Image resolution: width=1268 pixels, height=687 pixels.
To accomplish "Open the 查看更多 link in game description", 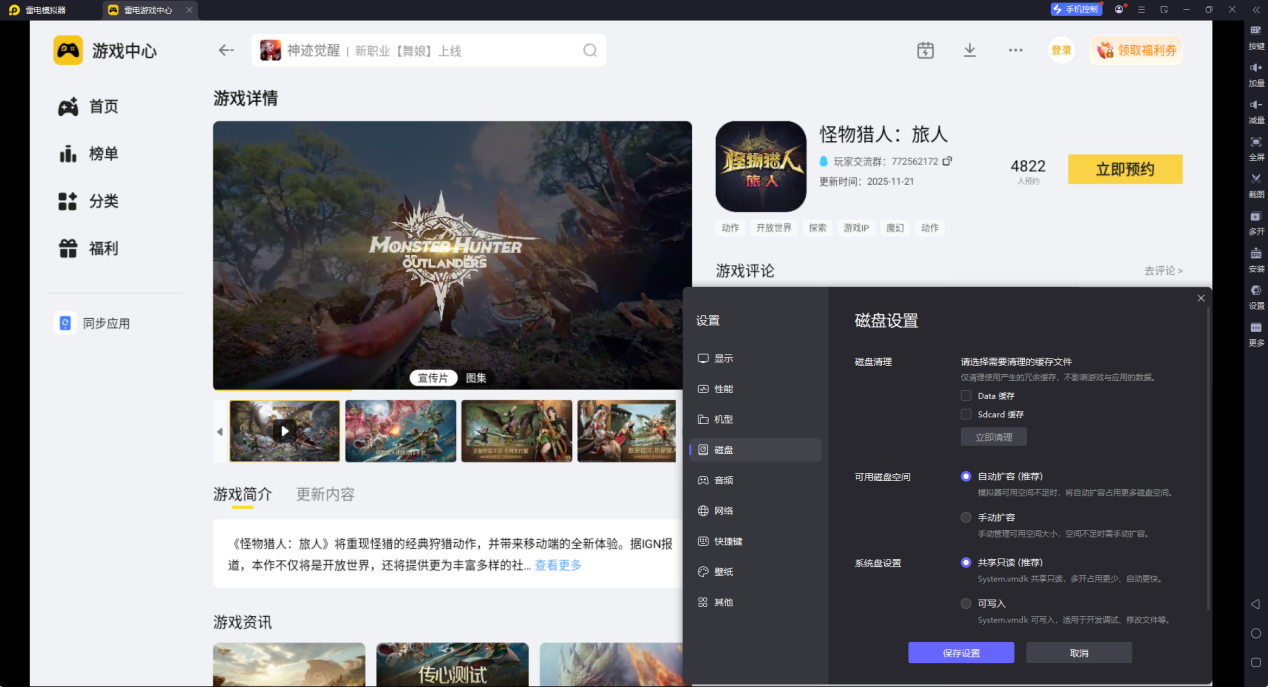I will (x=557, y=565).
